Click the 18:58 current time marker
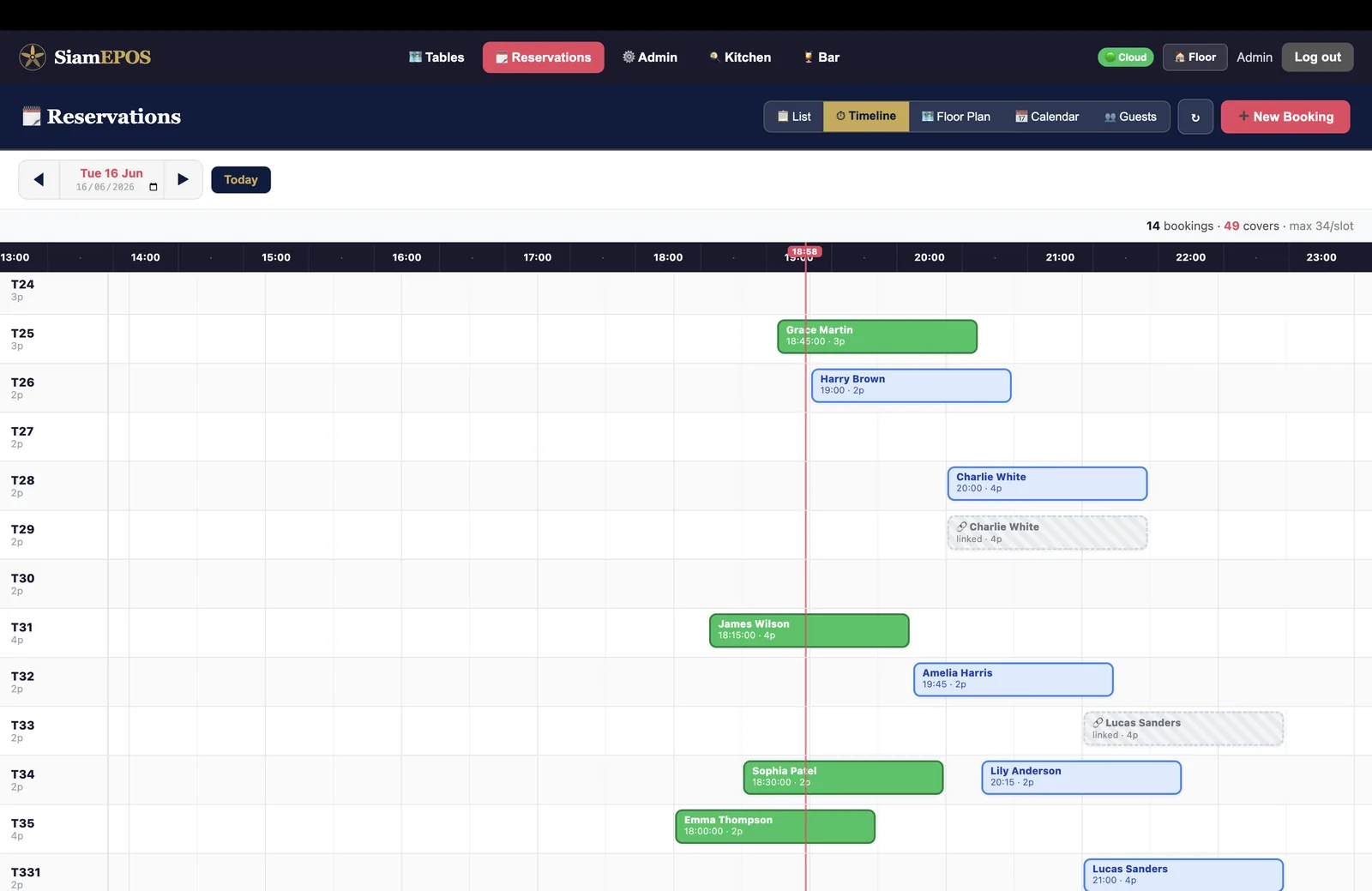The width and height of the screenshot is (1372, 891). pos(805,252)
